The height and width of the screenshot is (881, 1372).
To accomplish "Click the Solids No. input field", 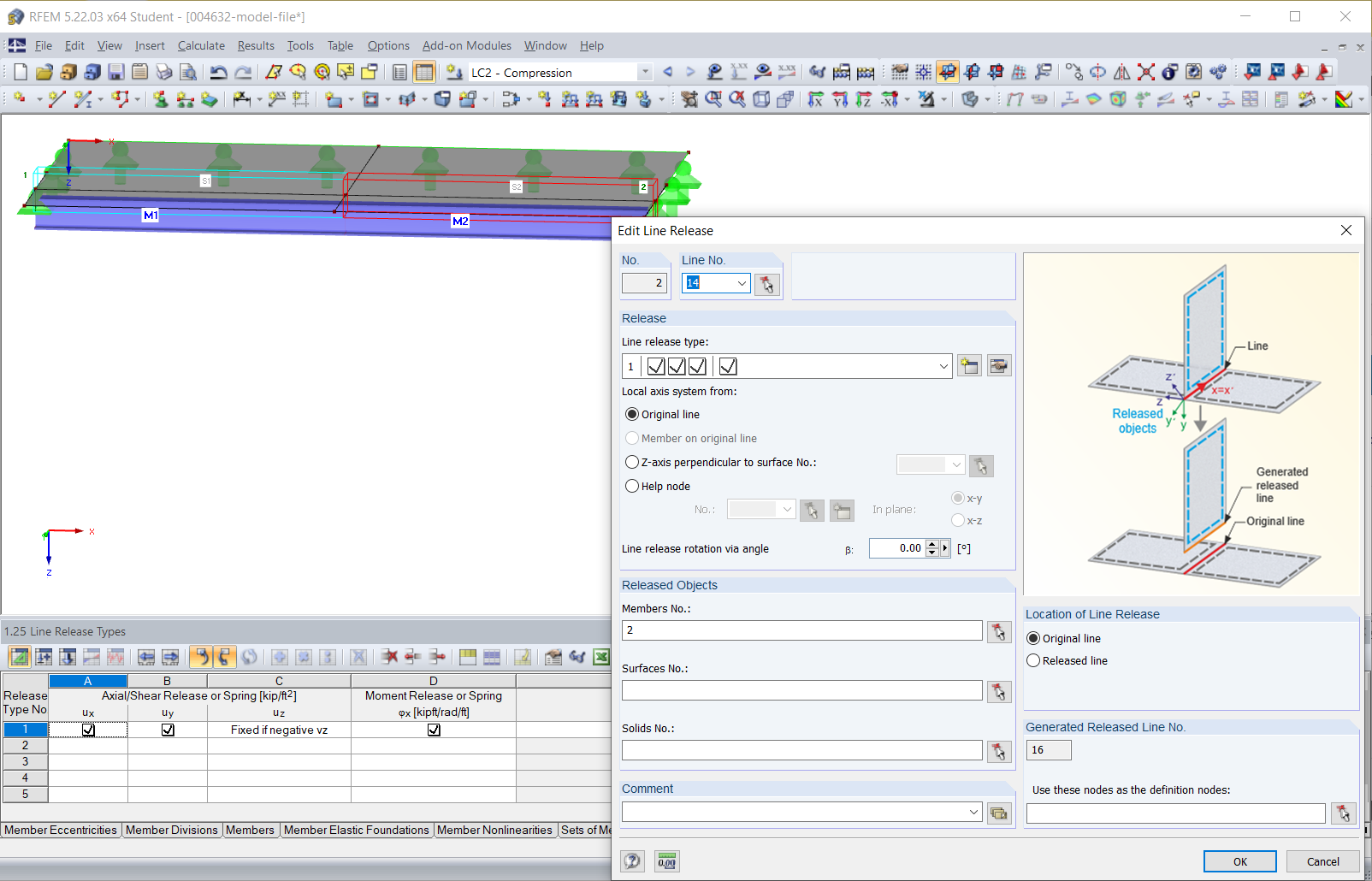I will (802, 750).
